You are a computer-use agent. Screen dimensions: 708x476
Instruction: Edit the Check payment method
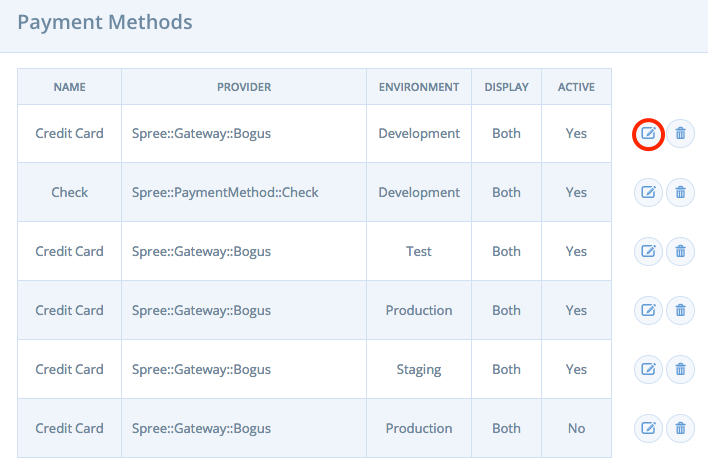[648, 192]
